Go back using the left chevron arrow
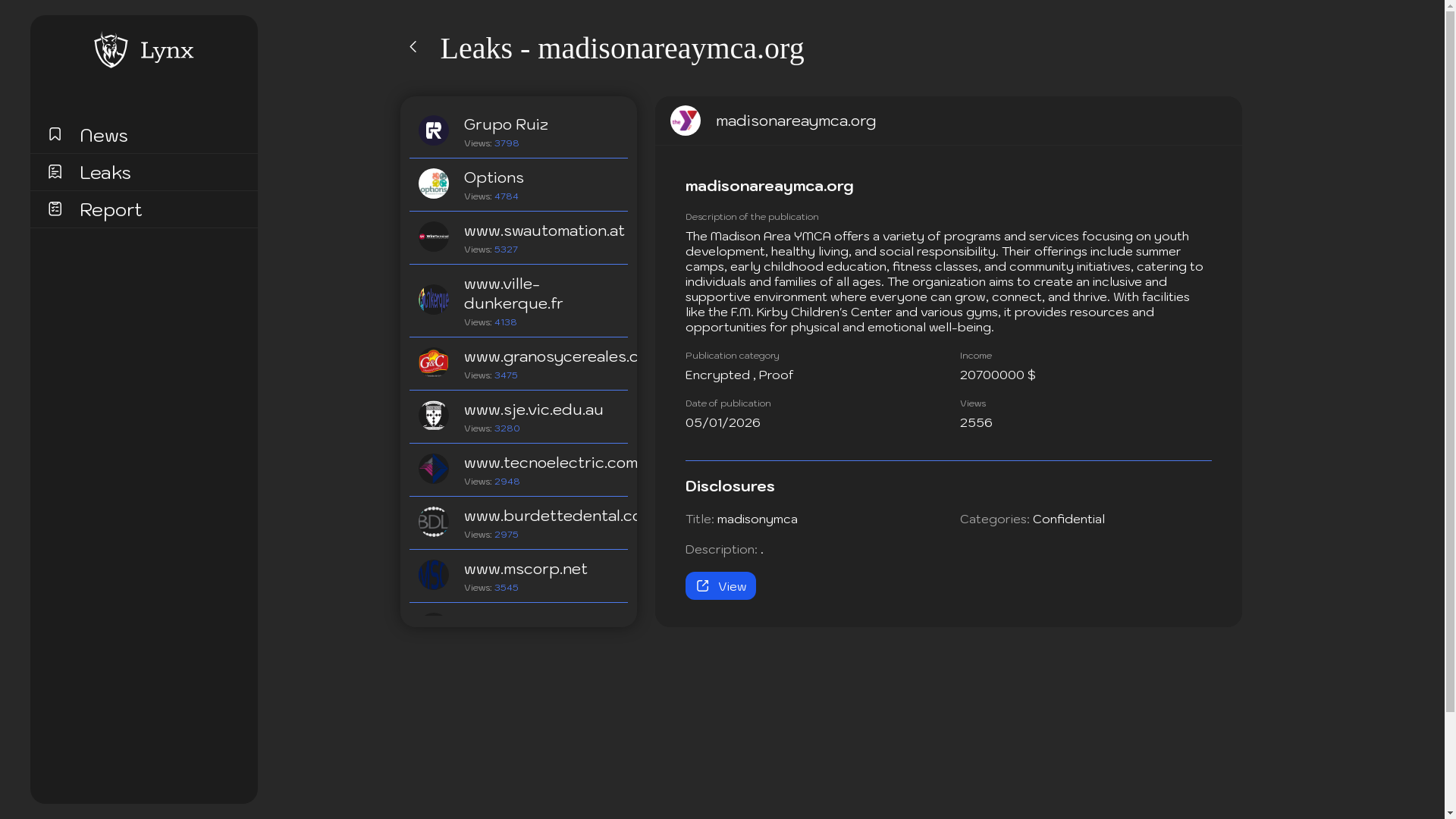Image resolution: width=1456 pixels, height=819 pixels. [x=413, y=47]
